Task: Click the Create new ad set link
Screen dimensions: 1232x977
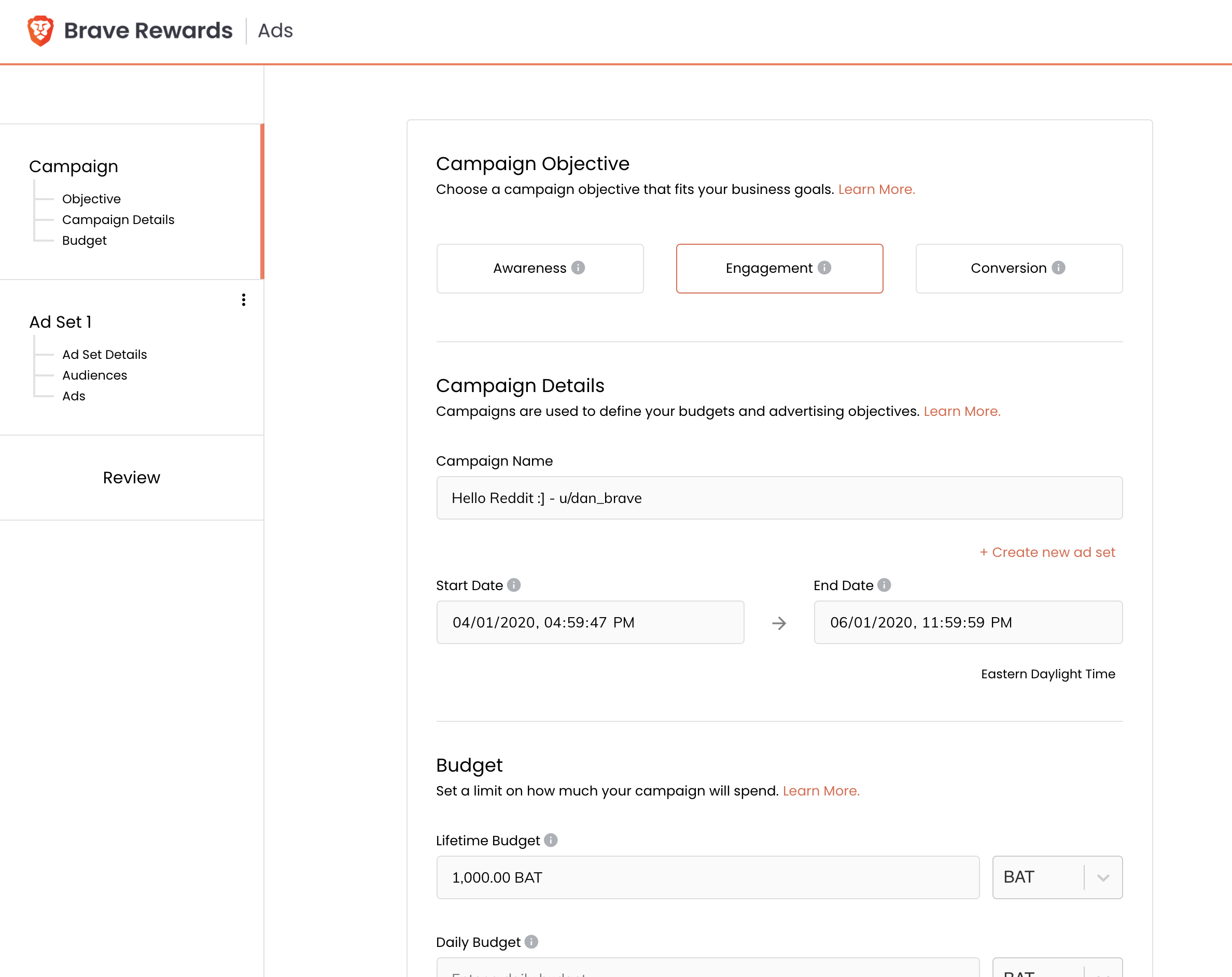Action: [1047, 552]
